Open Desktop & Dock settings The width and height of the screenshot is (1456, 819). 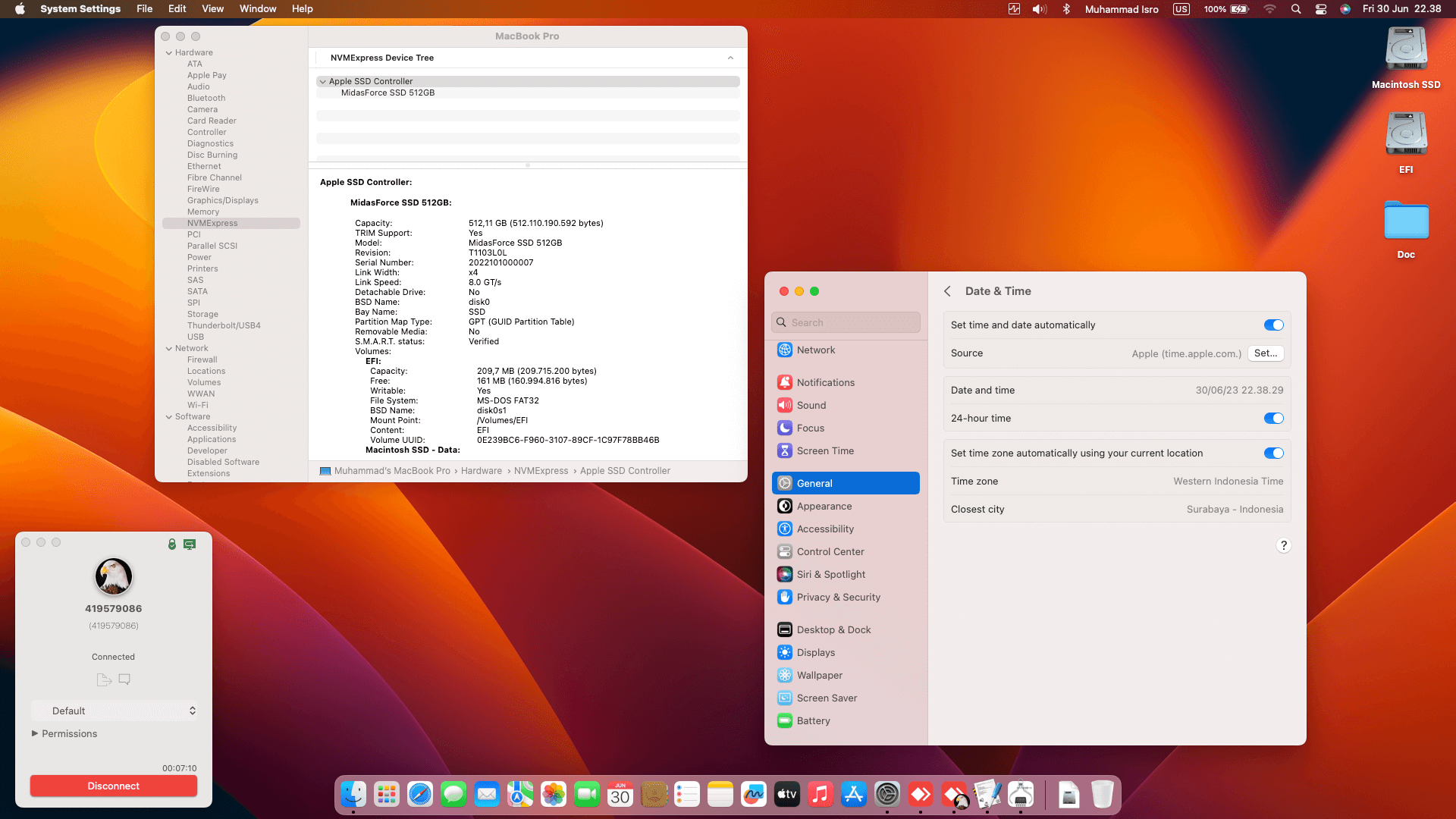846,630
